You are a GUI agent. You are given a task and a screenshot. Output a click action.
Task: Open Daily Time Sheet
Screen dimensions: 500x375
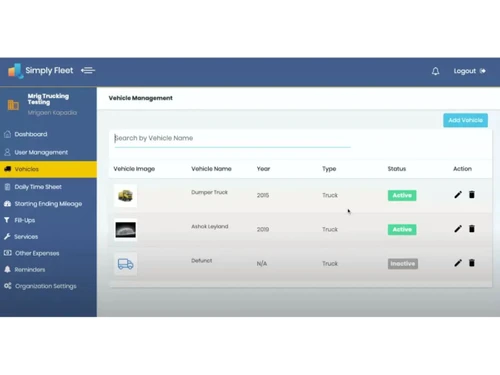click(38, 187)
